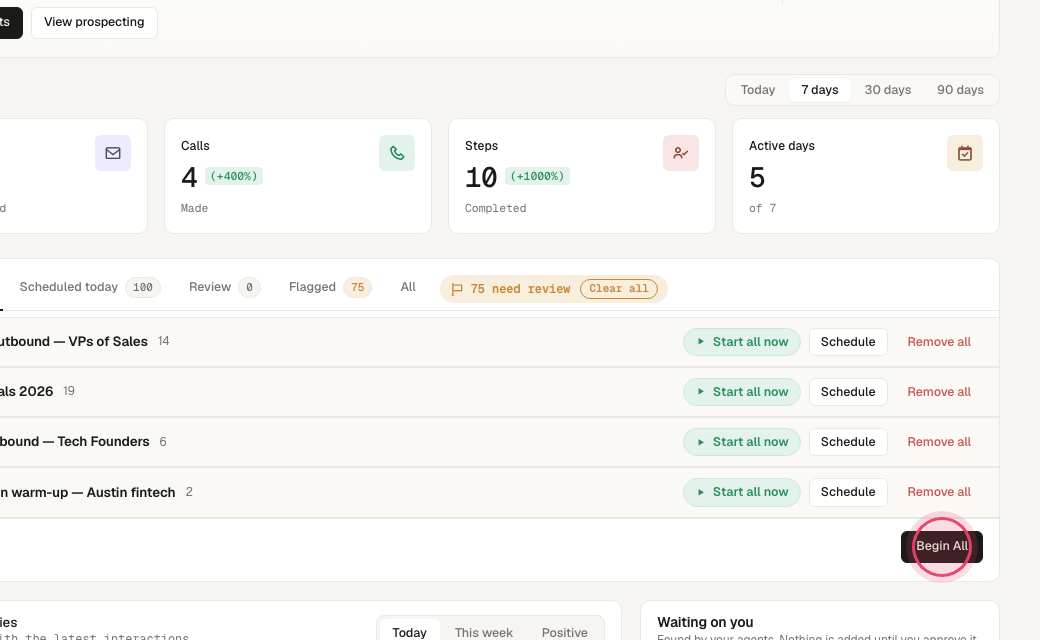Remove all from Tech Founders

[x=939, y=442]
